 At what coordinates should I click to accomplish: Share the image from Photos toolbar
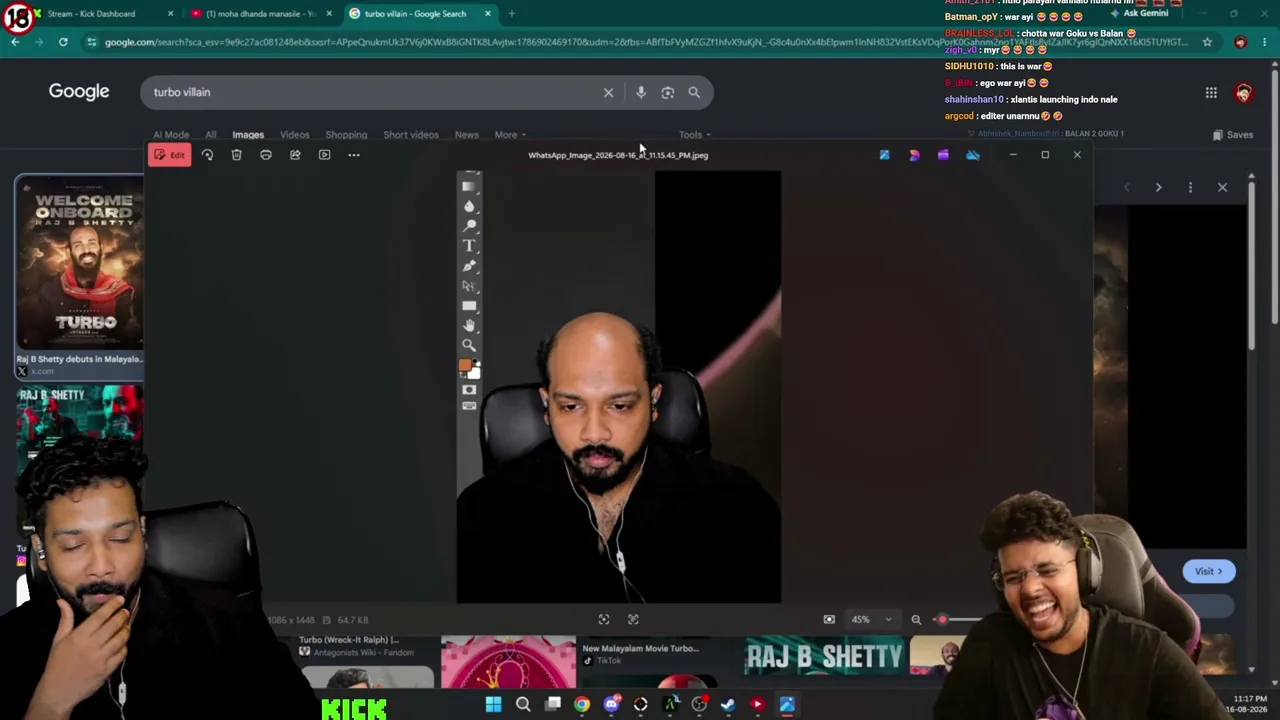tap(295, 155)
